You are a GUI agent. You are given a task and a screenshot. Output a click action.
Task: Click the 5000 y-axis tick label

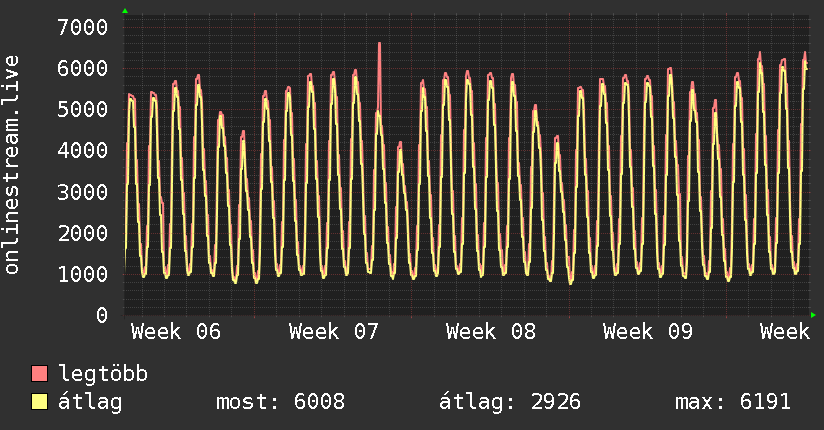click(x=83, y=109)
